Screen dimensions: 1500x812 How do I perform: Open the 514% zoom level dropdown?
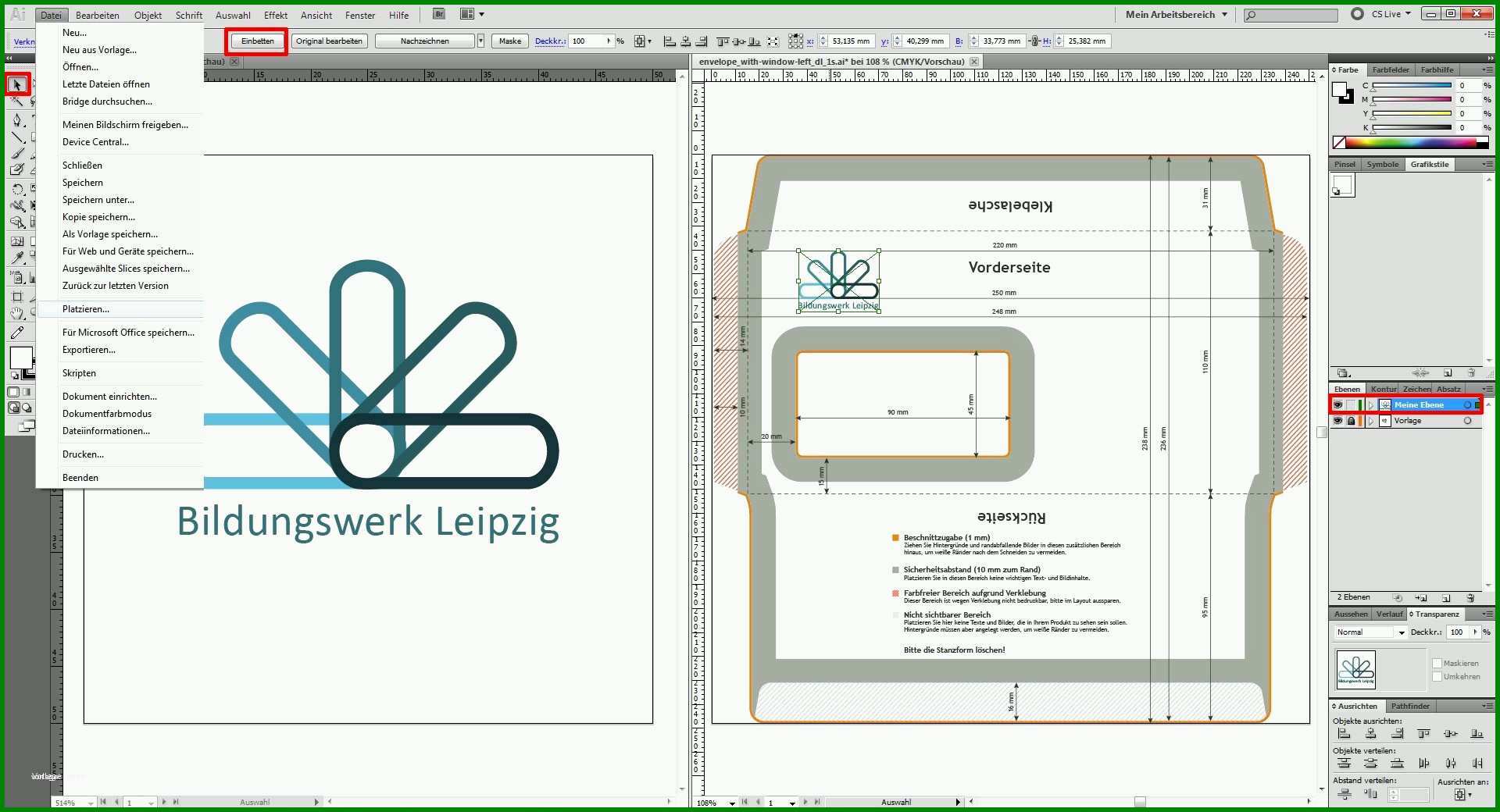(91, 803)
